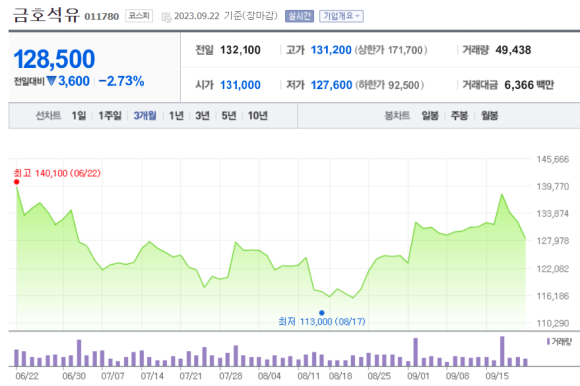
Task: Switch chart to 10년 period
Action: 257,116
